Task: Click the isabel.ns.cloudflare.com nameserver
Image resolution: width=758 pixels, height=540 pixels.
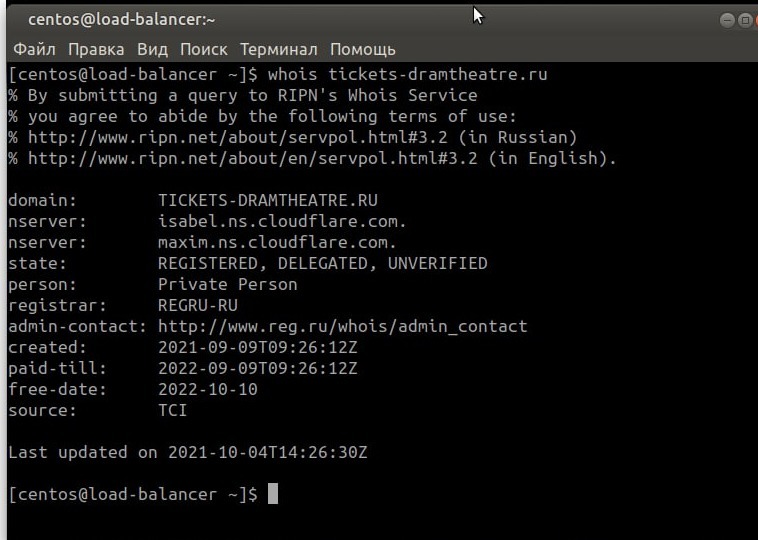Action: tap(282, 221)
